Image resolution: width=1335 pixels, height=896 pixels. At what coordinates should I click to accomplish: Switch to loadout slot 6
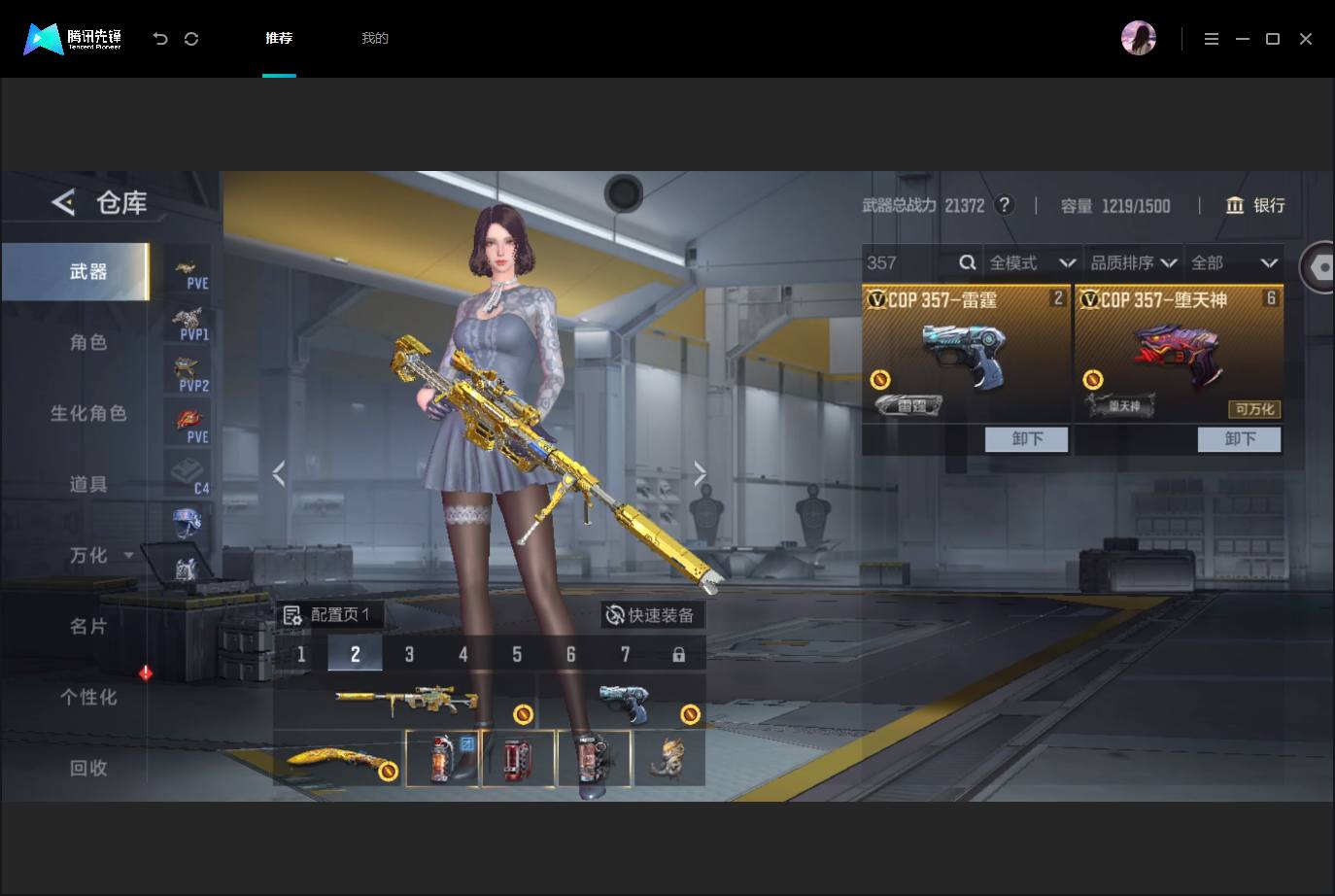click(571, 654)
